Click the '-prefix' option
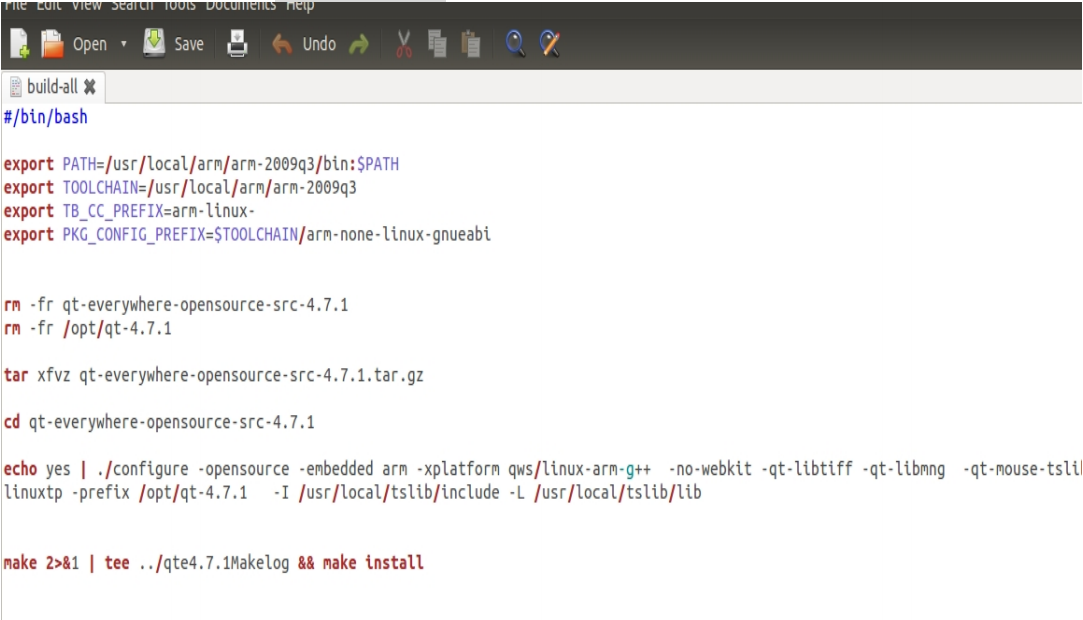Screen dimensions: 1083x620 pyautogui.click(x=100, y=493)
